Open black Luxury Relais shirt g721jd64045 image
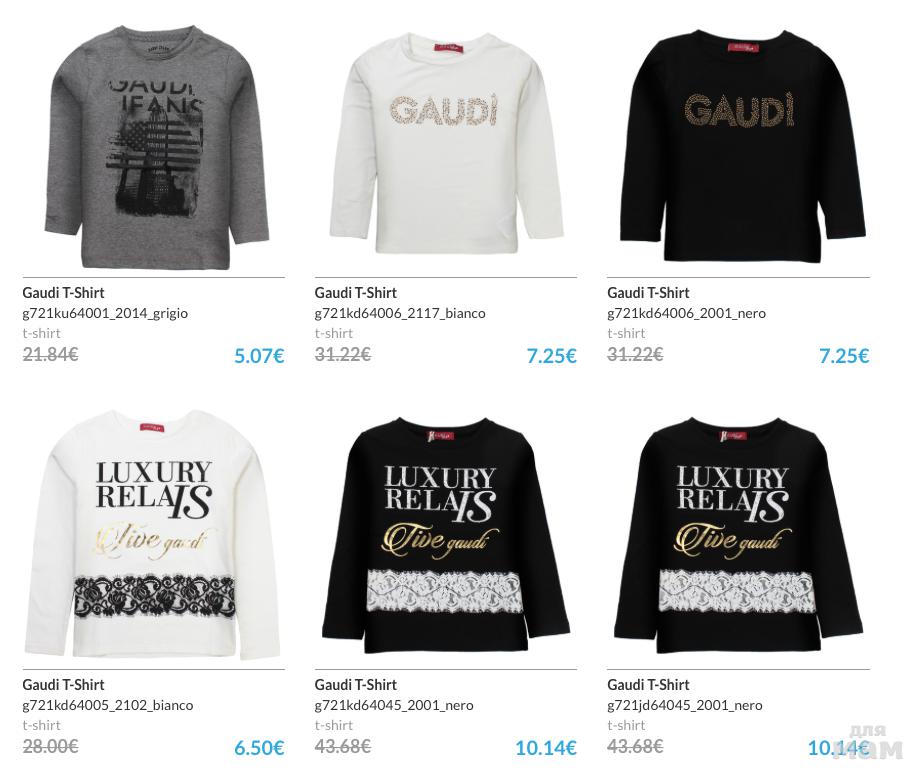The height and width of the screenshot is (774, 918). (x=739, y=536)
